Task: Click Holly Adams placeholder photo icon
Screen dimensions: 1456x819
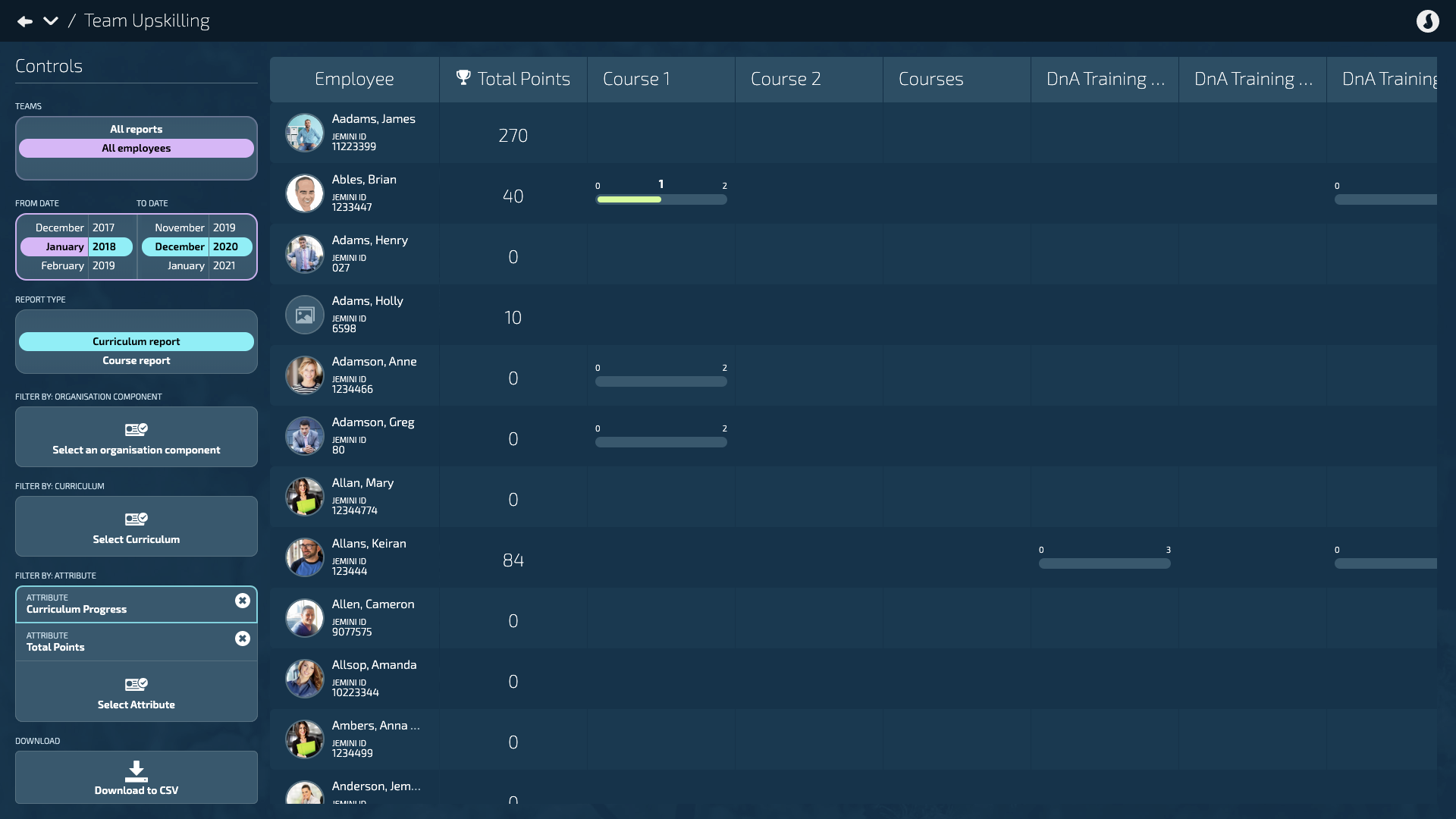Action: [x=305, y=315]
